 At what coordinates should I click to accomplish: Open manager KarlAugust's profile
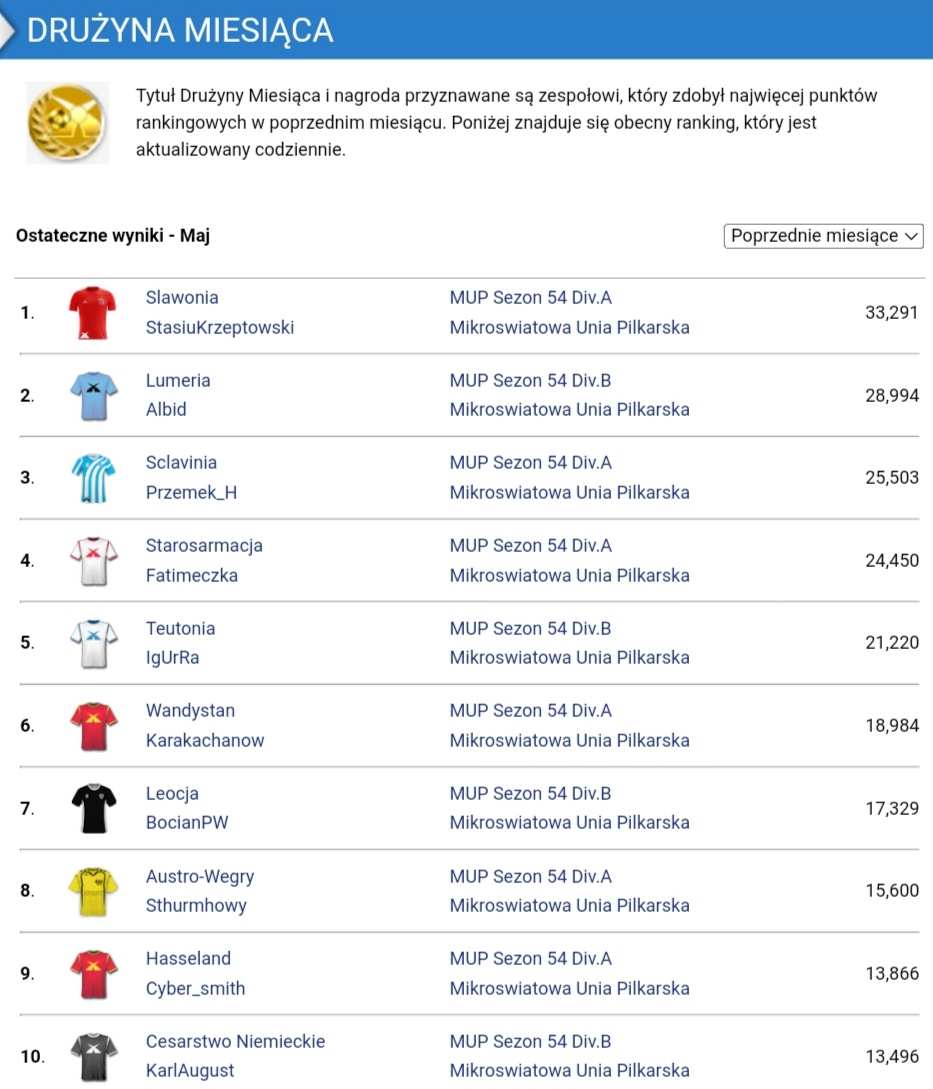pos(190,1071)
